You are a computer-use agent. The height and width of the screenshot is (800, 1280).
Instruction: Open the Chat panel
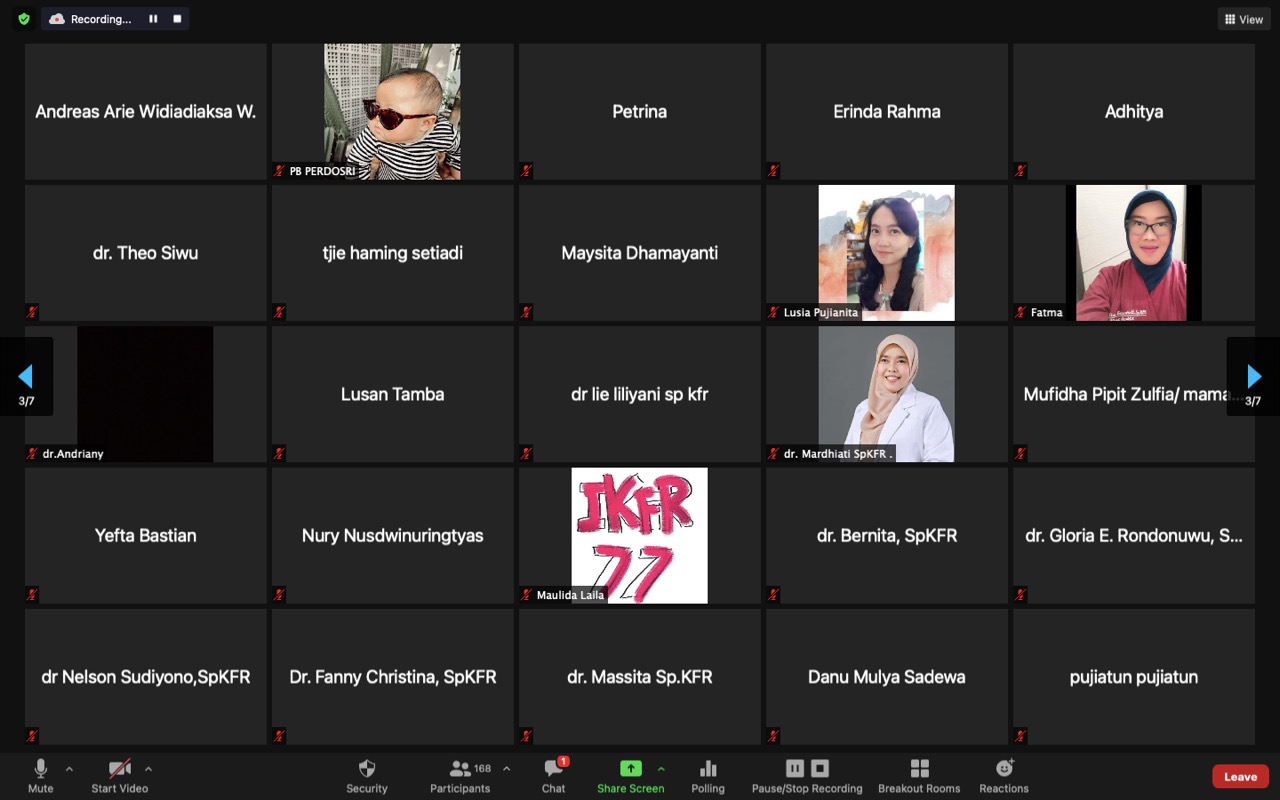(x=554, y=775)
